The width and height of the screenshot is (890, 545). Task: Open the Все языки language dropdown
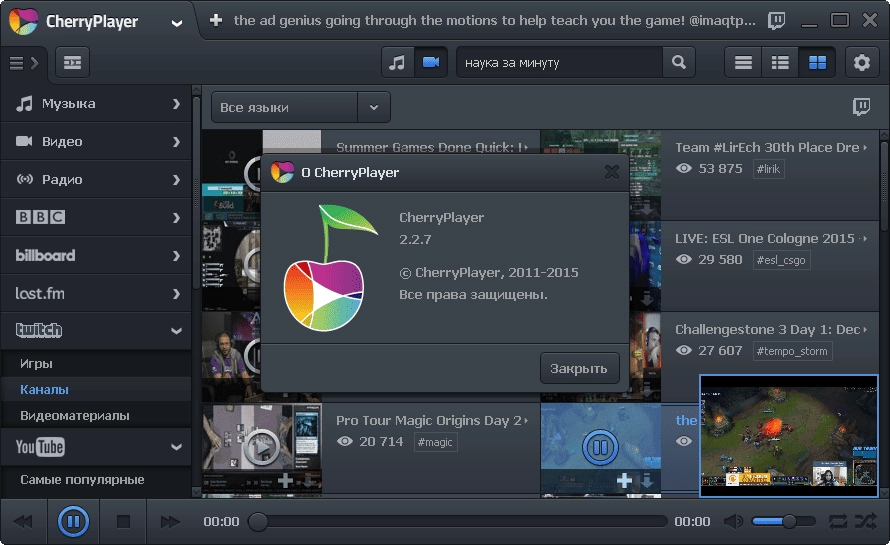click(x=301, y=107)
